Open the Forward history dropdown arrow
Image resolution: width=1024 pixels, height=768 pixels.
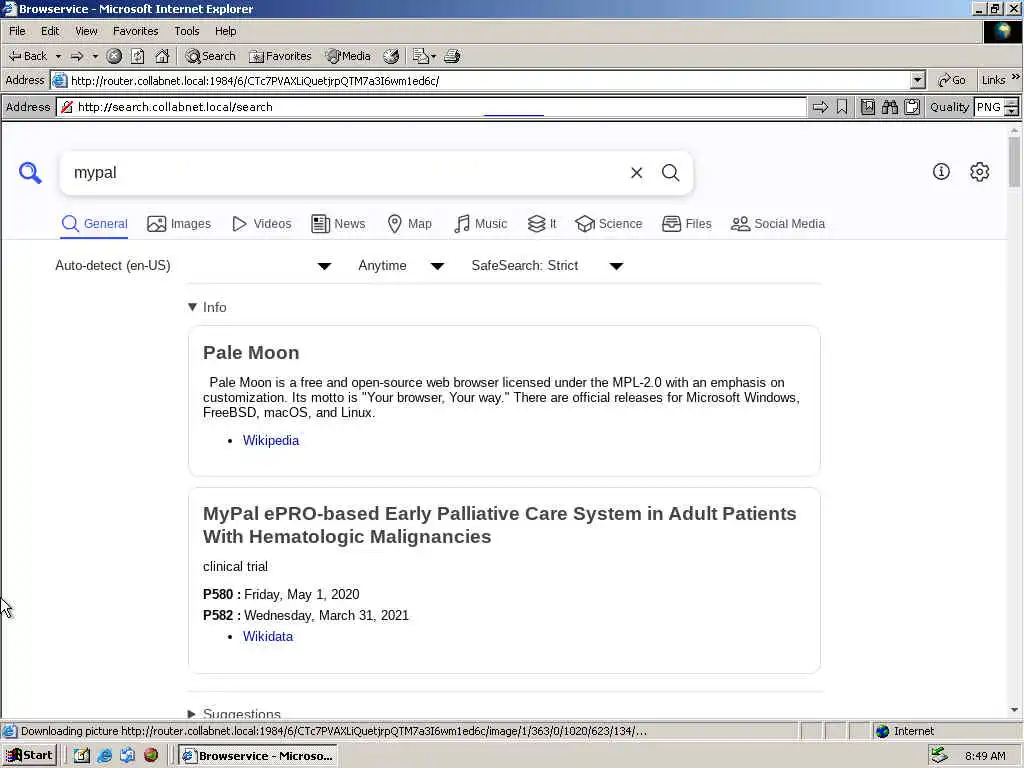tap(95, 56)
